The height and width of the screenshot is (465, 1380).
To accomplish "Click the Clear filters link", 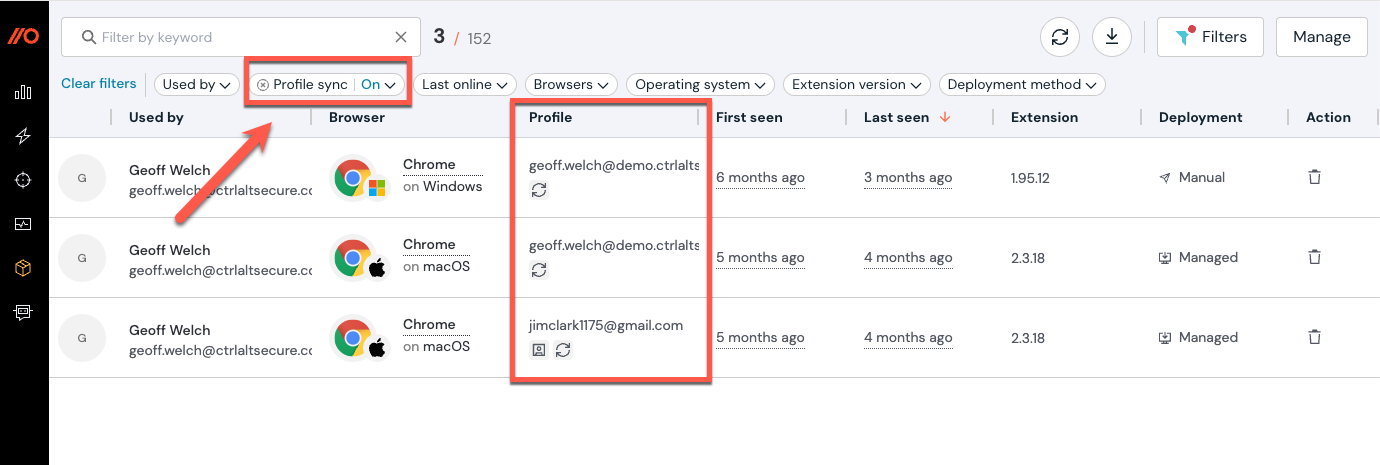I will click(x=99, y=84).
